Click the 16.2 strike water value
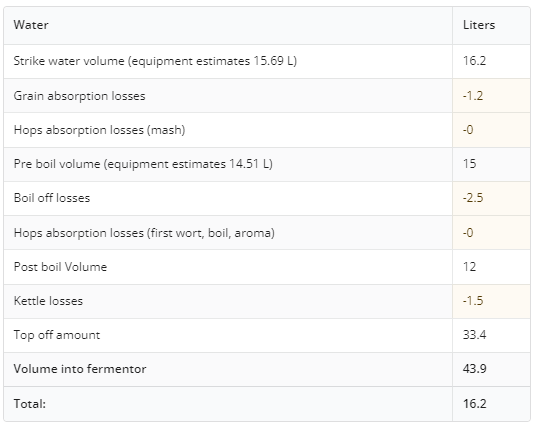The image size is (537, 430). point(474,61)
